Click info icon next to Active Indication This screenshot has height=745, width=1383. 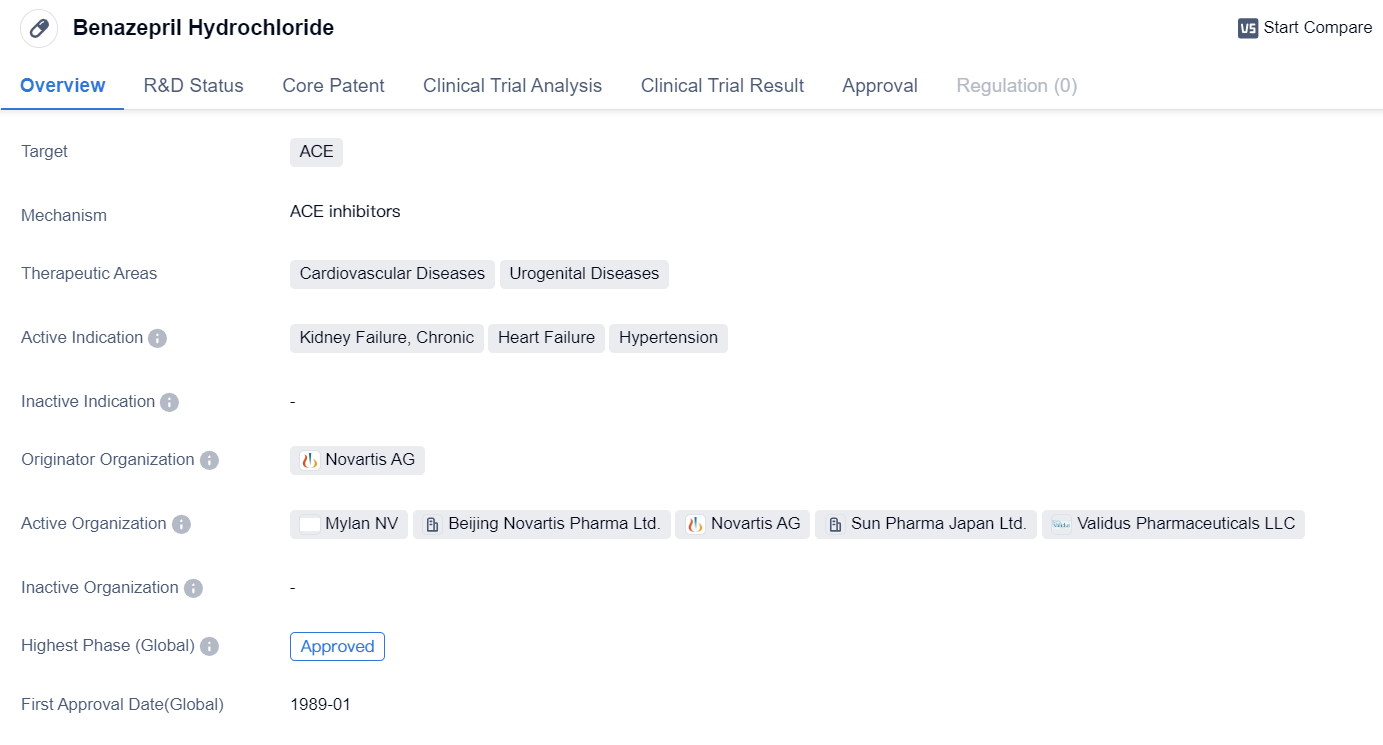pos(157,338)
